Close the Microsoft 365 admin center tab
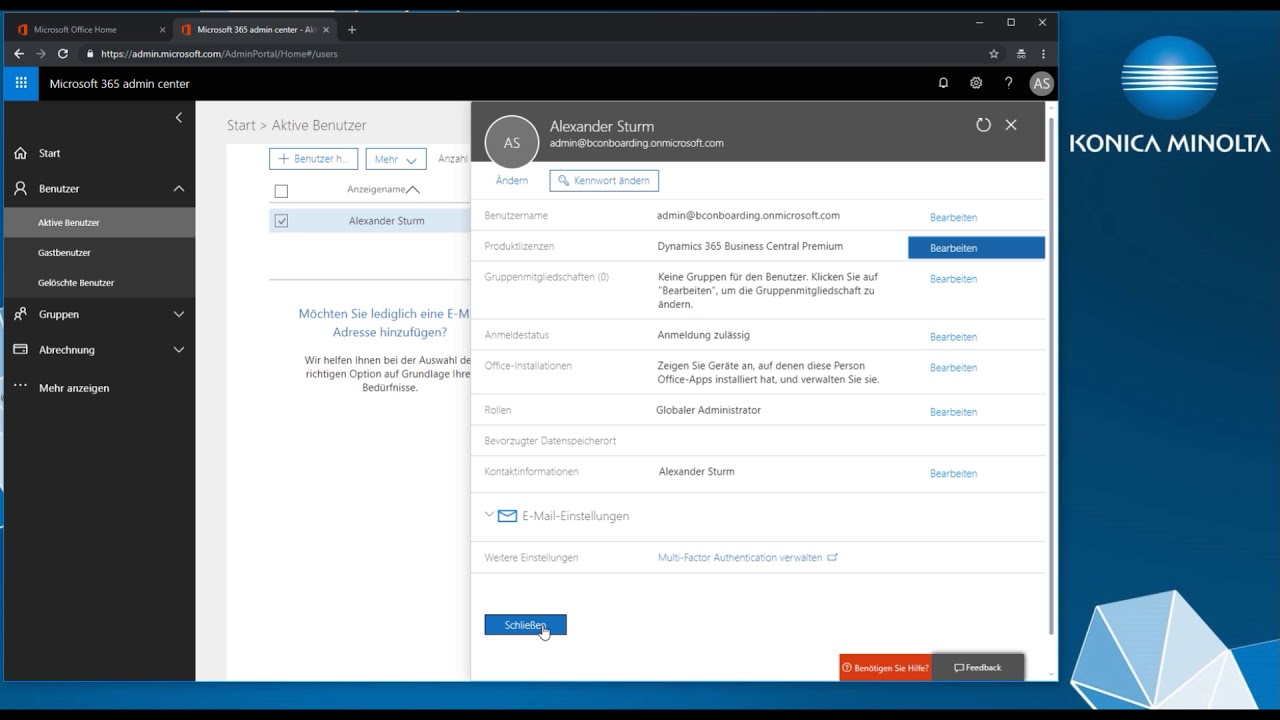Viewport: 1280px width, 720px height. [326, 30]
